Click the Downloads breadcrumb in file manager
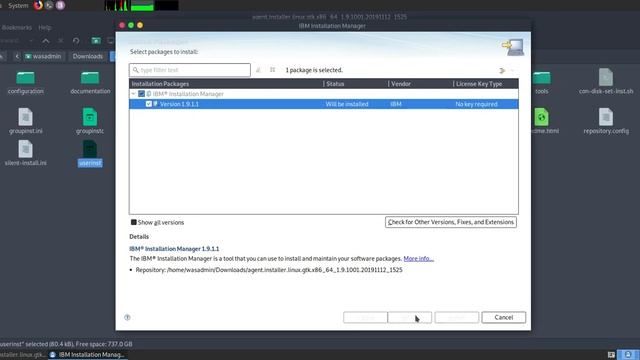The height and width of the screenshot is (360, 640). point(88,56)
